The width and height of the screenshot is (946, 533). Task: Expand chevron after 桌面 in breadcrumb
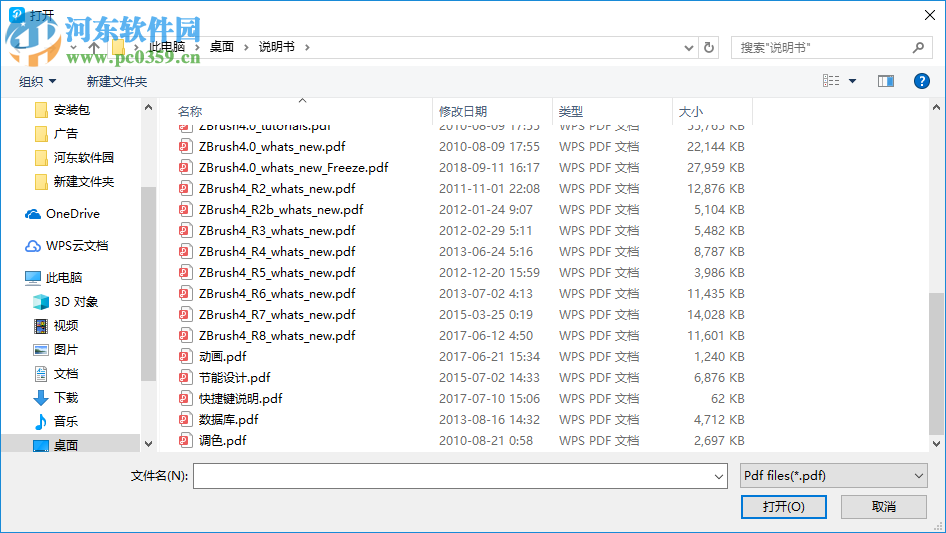[x=246, y=47]
